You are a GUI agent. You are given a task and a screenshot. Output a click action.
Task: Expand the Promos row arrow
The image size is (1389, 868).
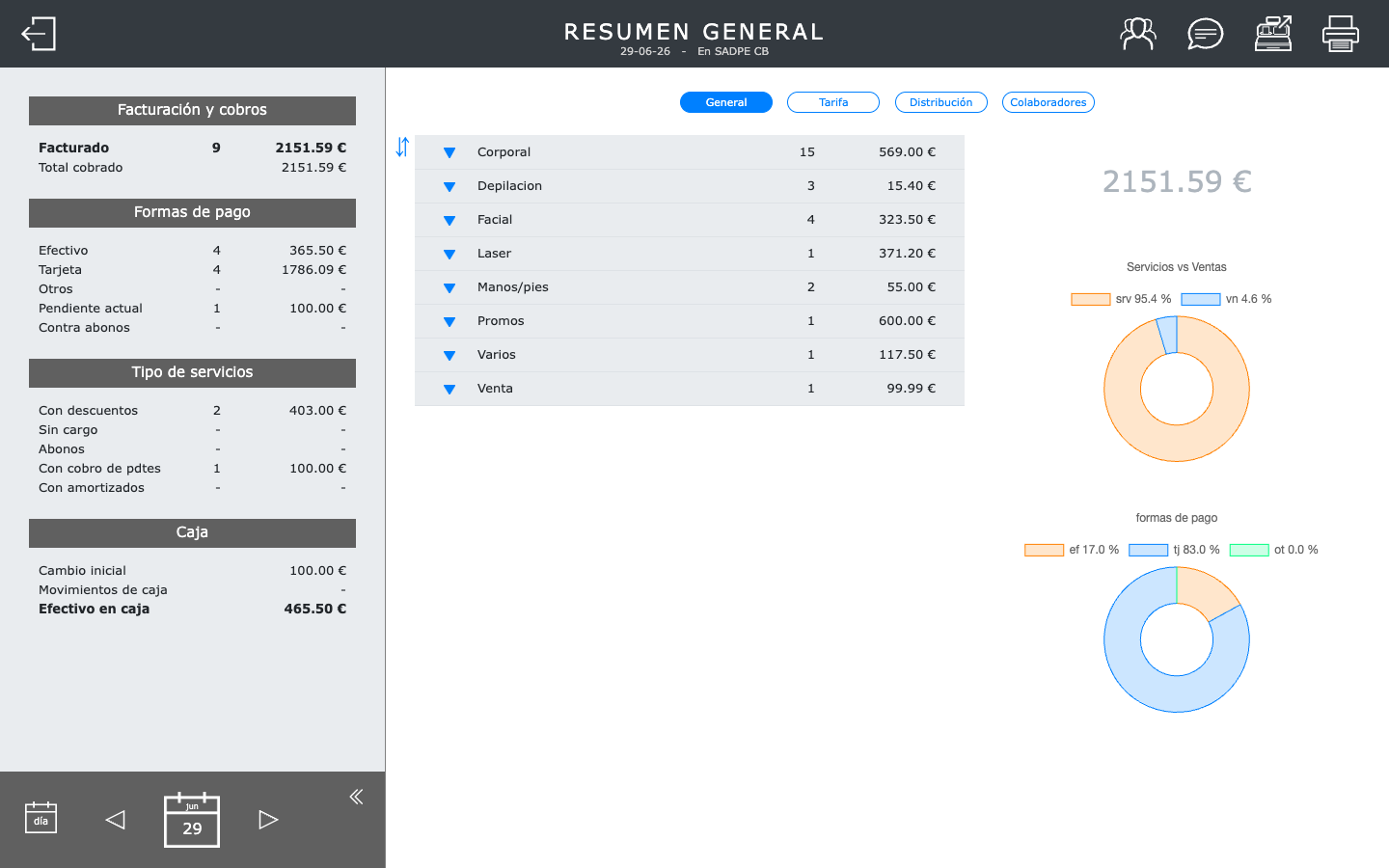tap(449, 321)
